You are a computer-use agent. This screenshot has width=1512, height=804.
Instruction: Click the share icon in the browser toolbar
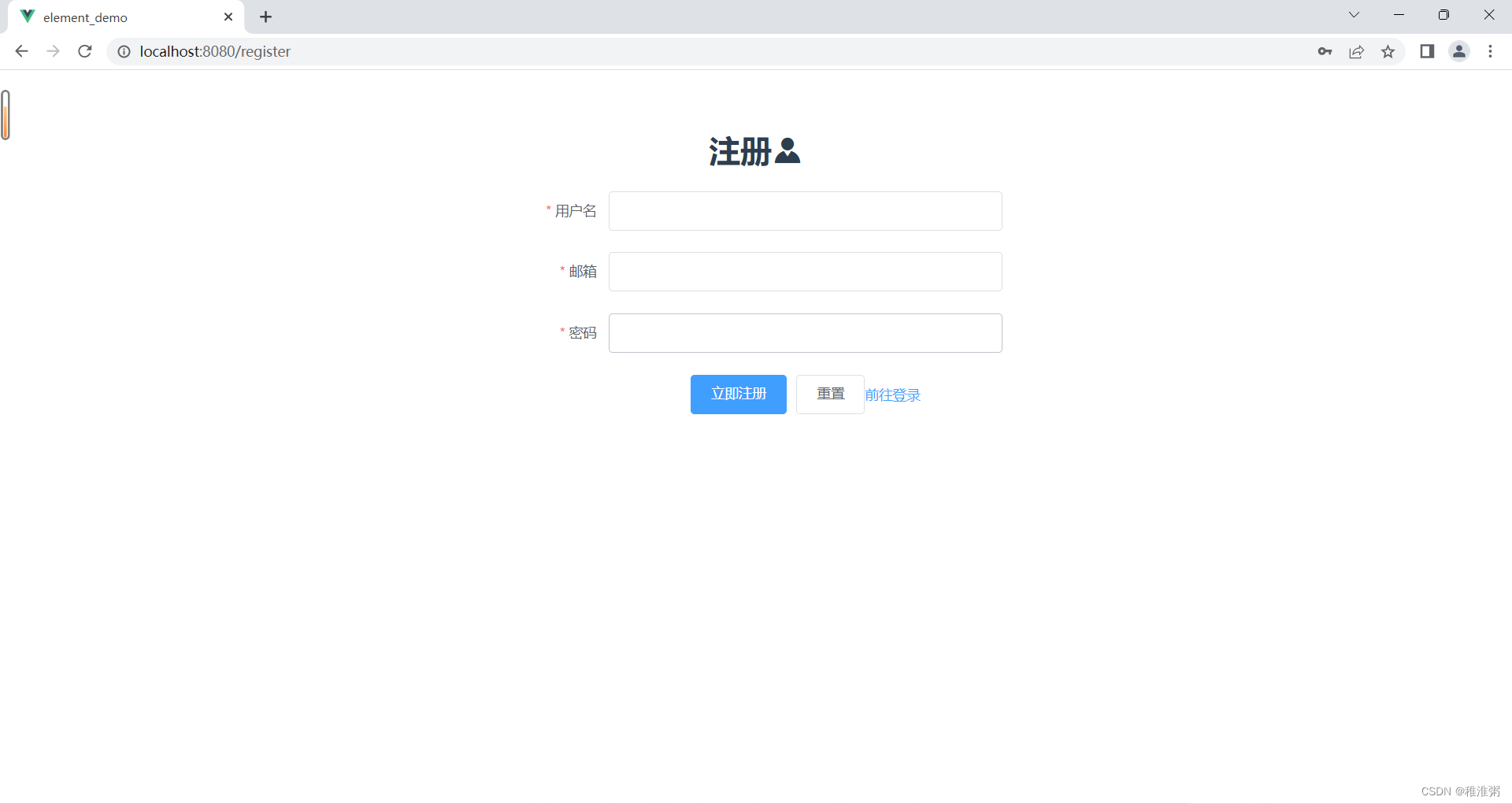click(1356, 51)
